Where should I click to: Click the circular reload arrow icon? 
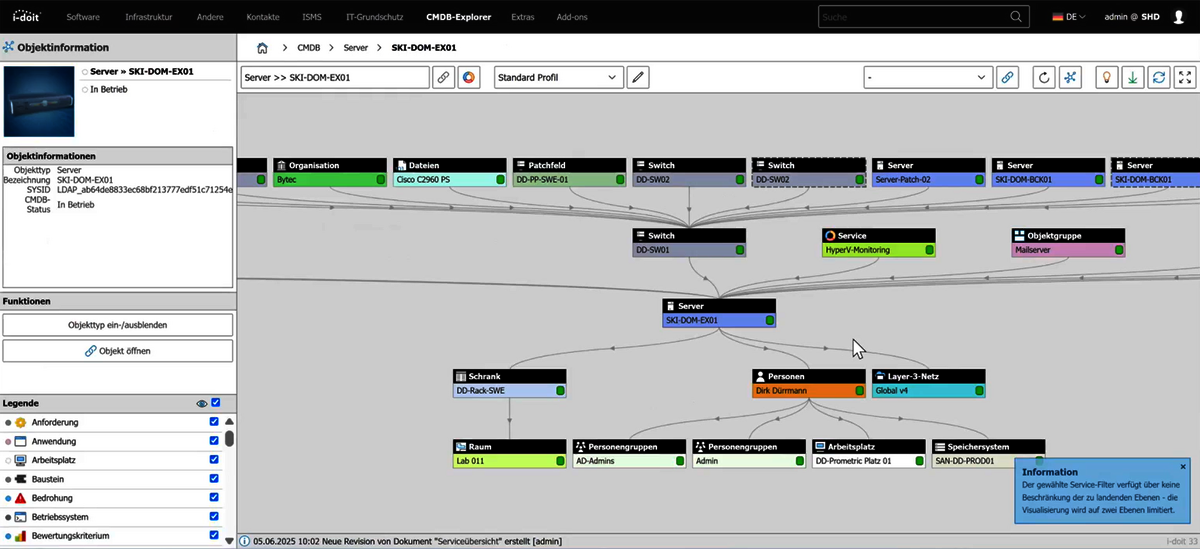pyautogui.click(x=1044, y=77)
